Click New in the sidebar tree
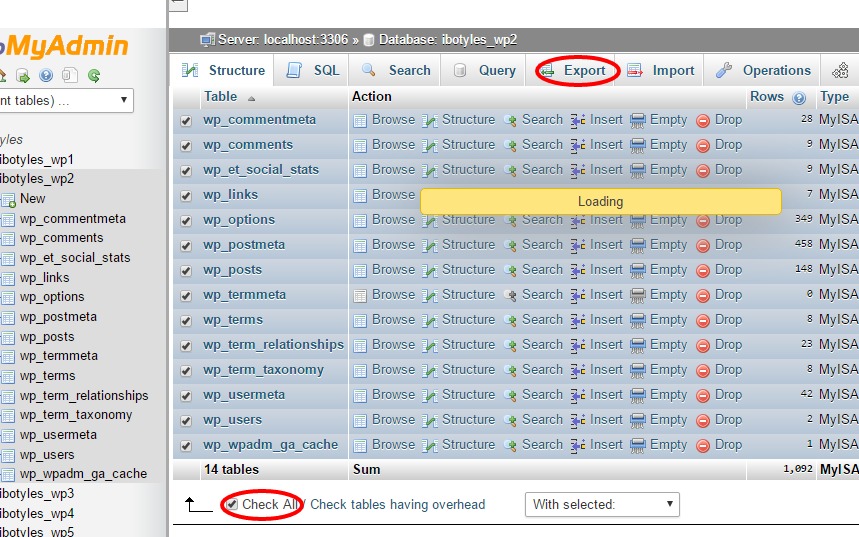The width and height of the screenshot is (859, 537). pyautogui.click(x=32, y=198)
